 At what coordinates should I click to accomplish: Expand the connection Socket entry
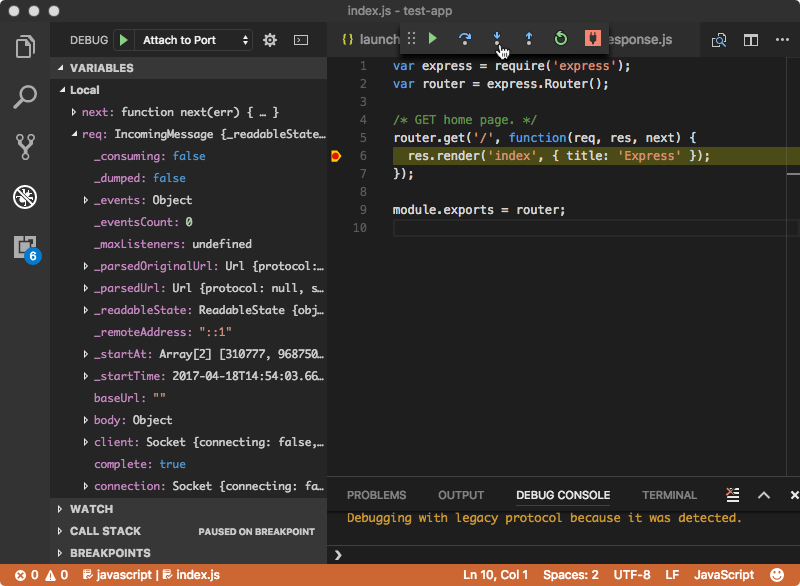pos(86,486)
